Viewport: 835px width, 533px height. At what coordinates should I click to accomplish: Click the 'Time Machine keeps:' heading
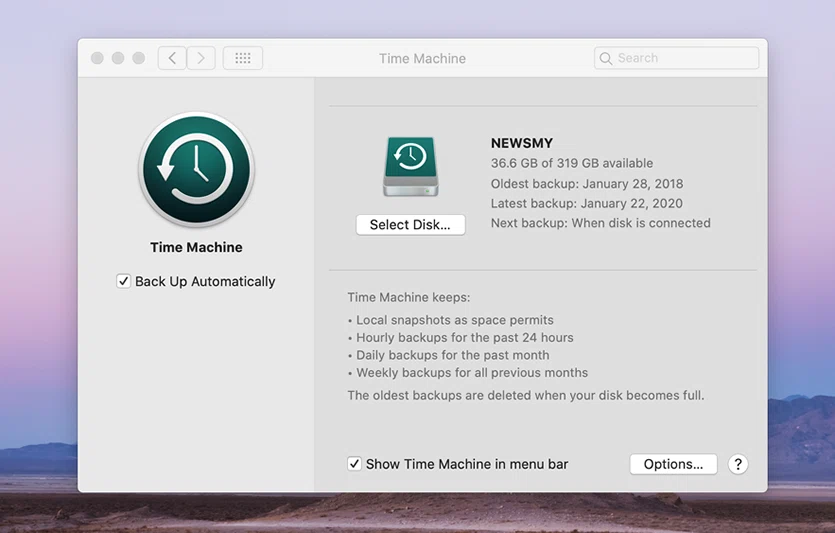click(x=409, y=297)
